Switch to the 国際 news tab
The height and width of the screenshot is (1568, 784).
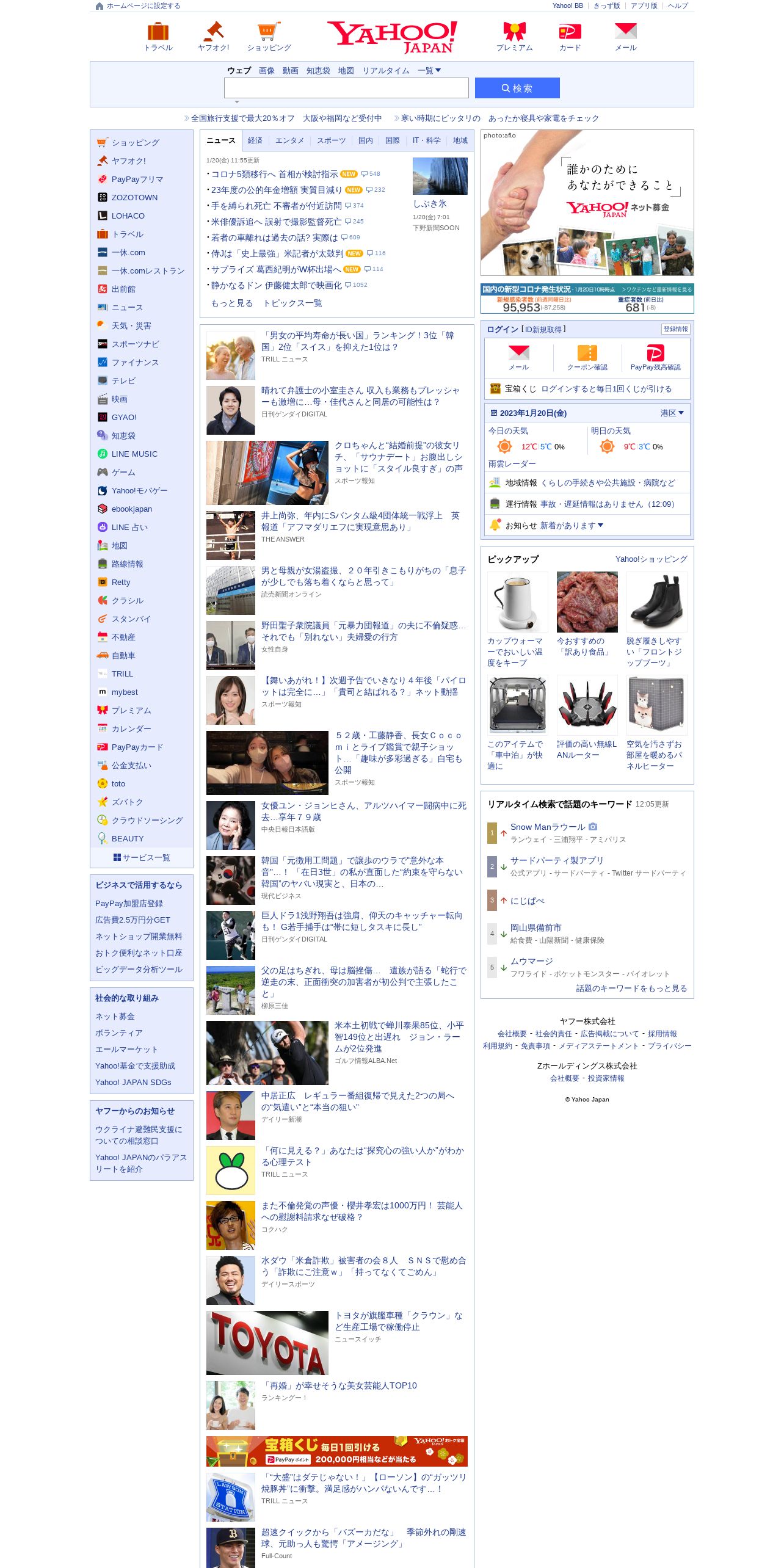393,140
